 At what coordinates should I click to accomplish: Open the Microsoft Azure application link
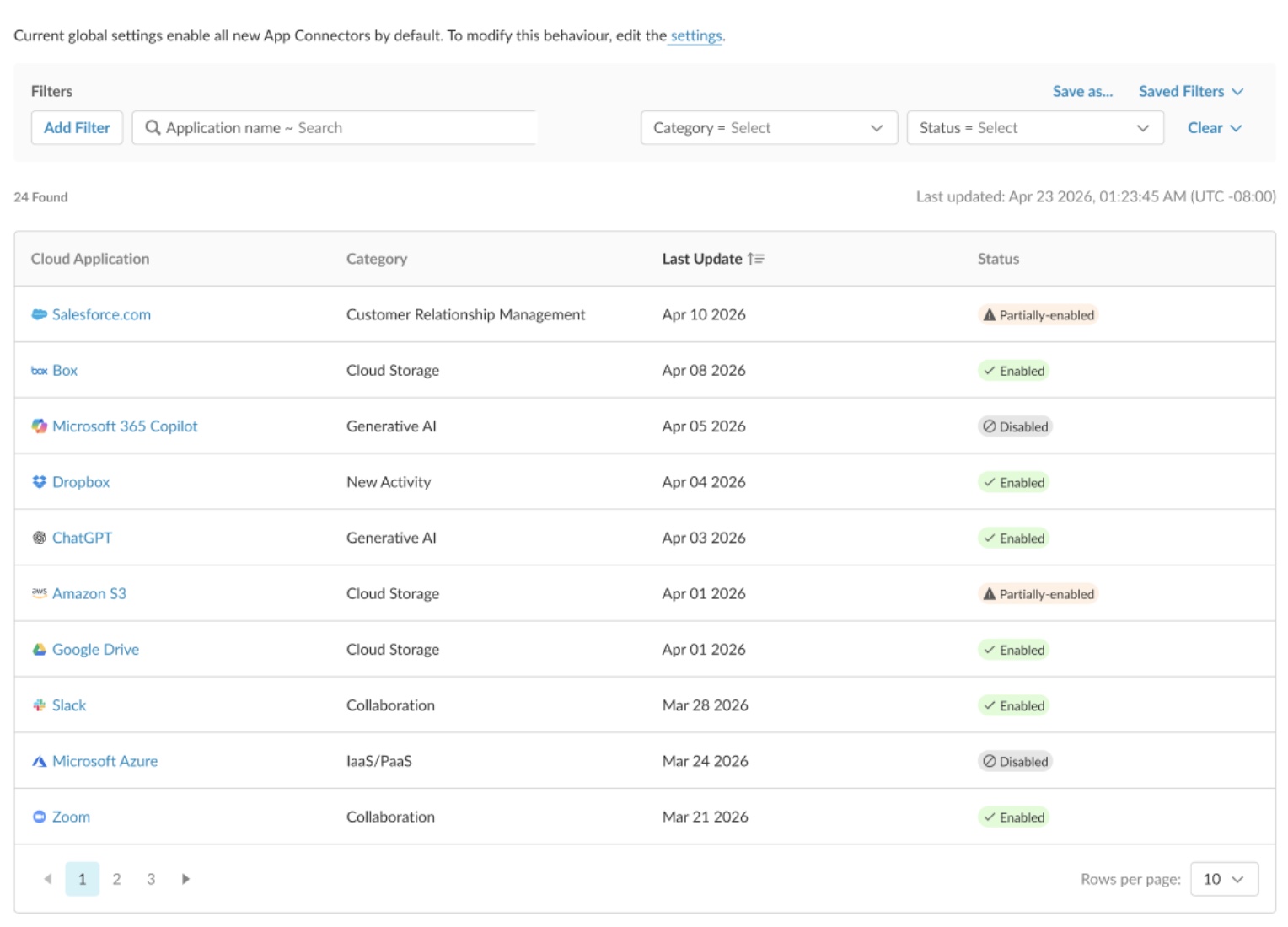click(x=105, y=761)
